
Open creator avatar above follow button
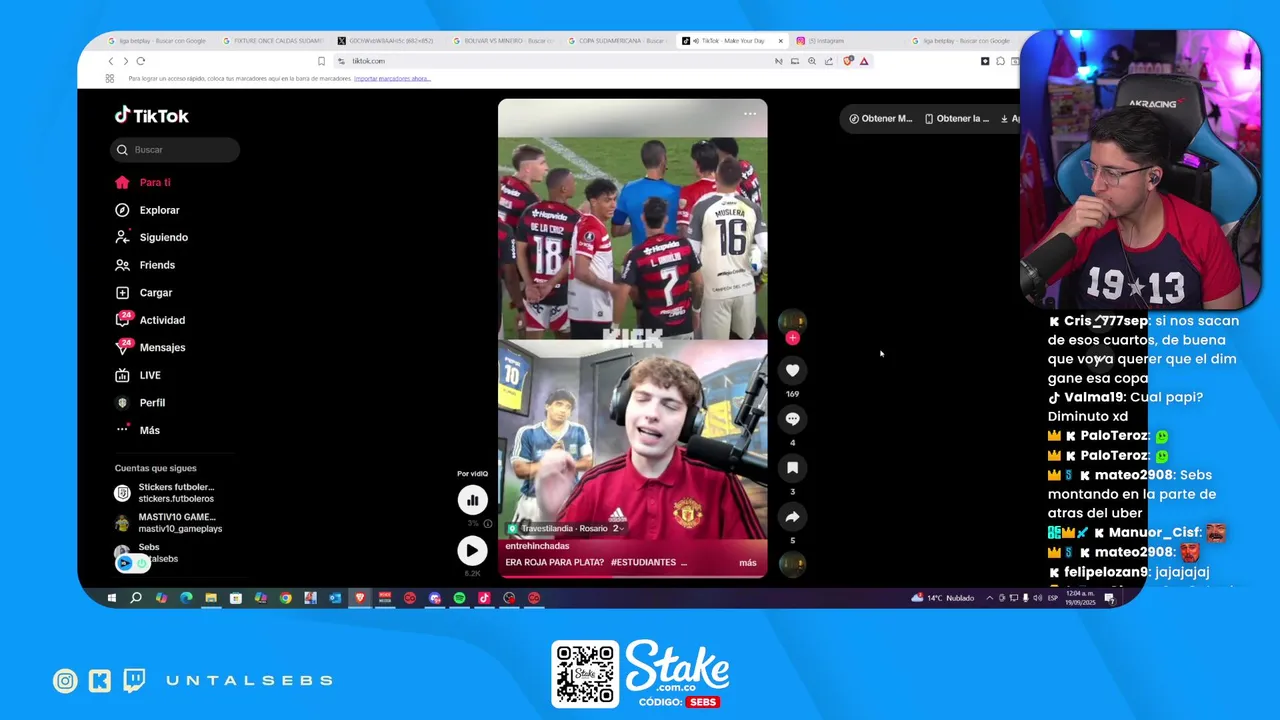792,321
